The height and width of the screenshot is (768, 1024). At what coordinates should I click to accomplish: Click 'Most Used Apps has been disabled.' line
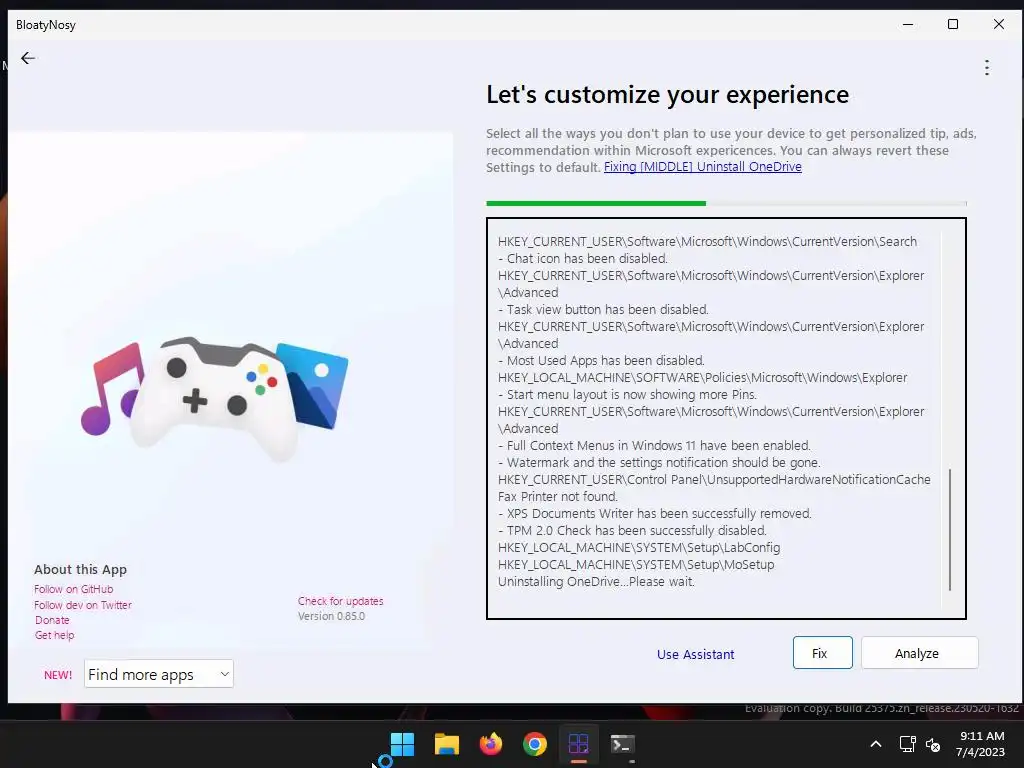pyautogui.click(x=601, y=360)
